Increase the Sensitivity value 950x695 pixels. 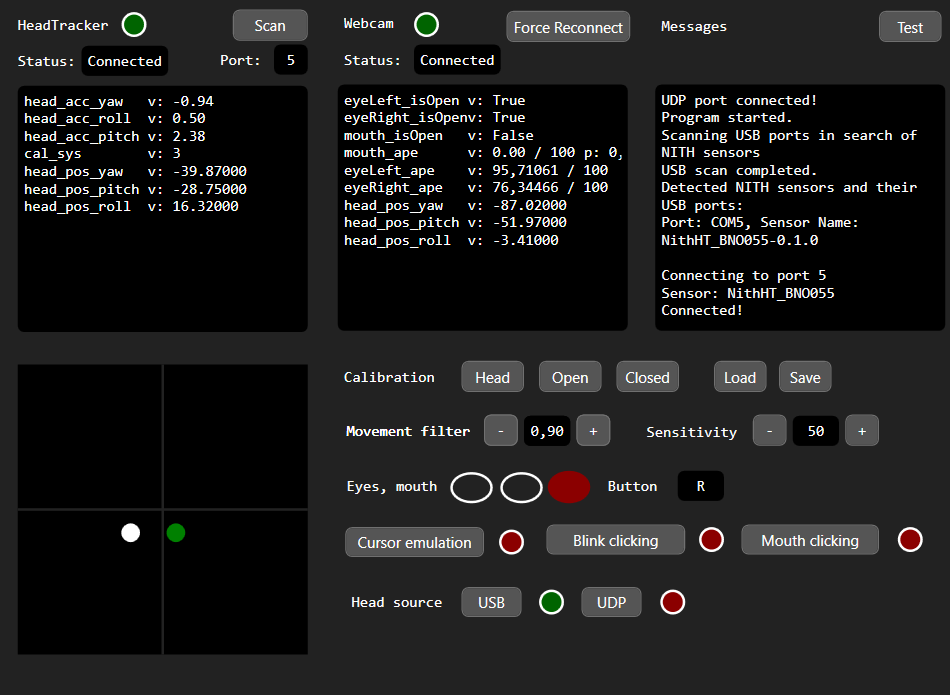pos(862,431)
